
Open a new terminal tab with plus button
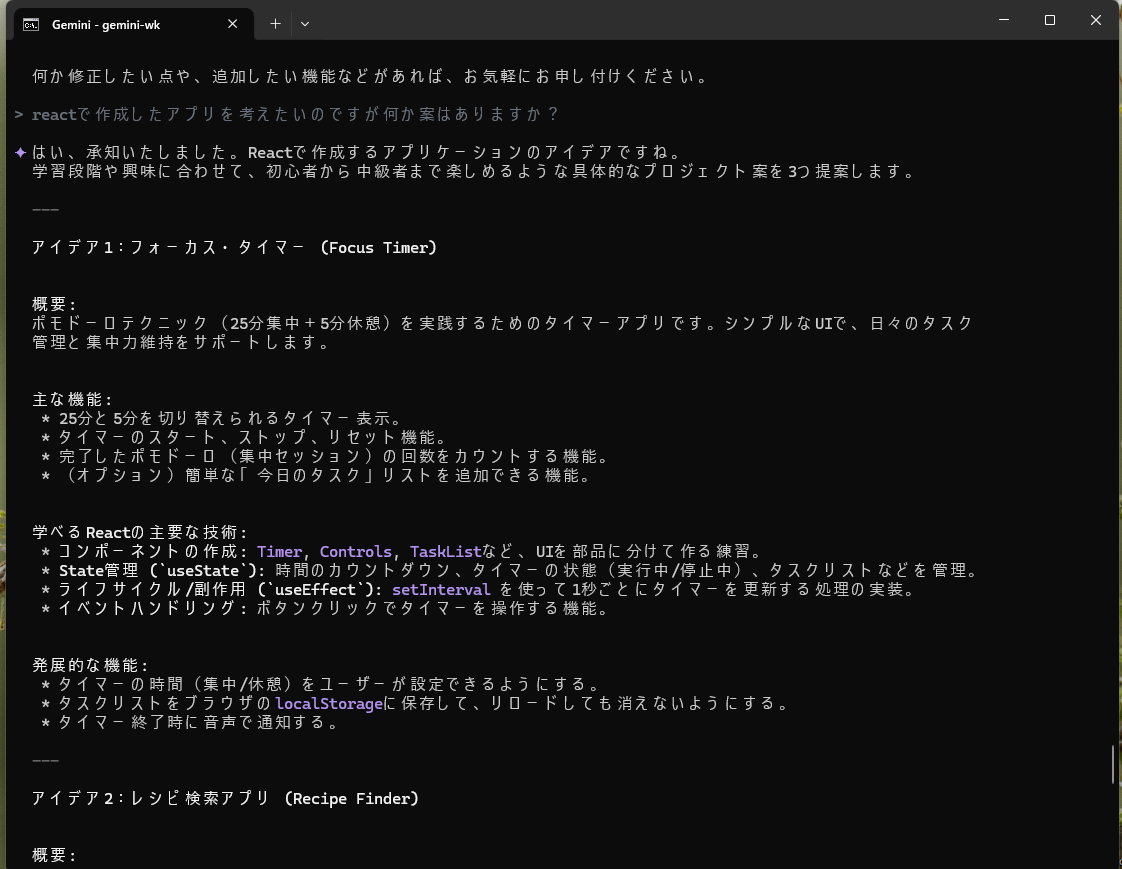point(275,23)
